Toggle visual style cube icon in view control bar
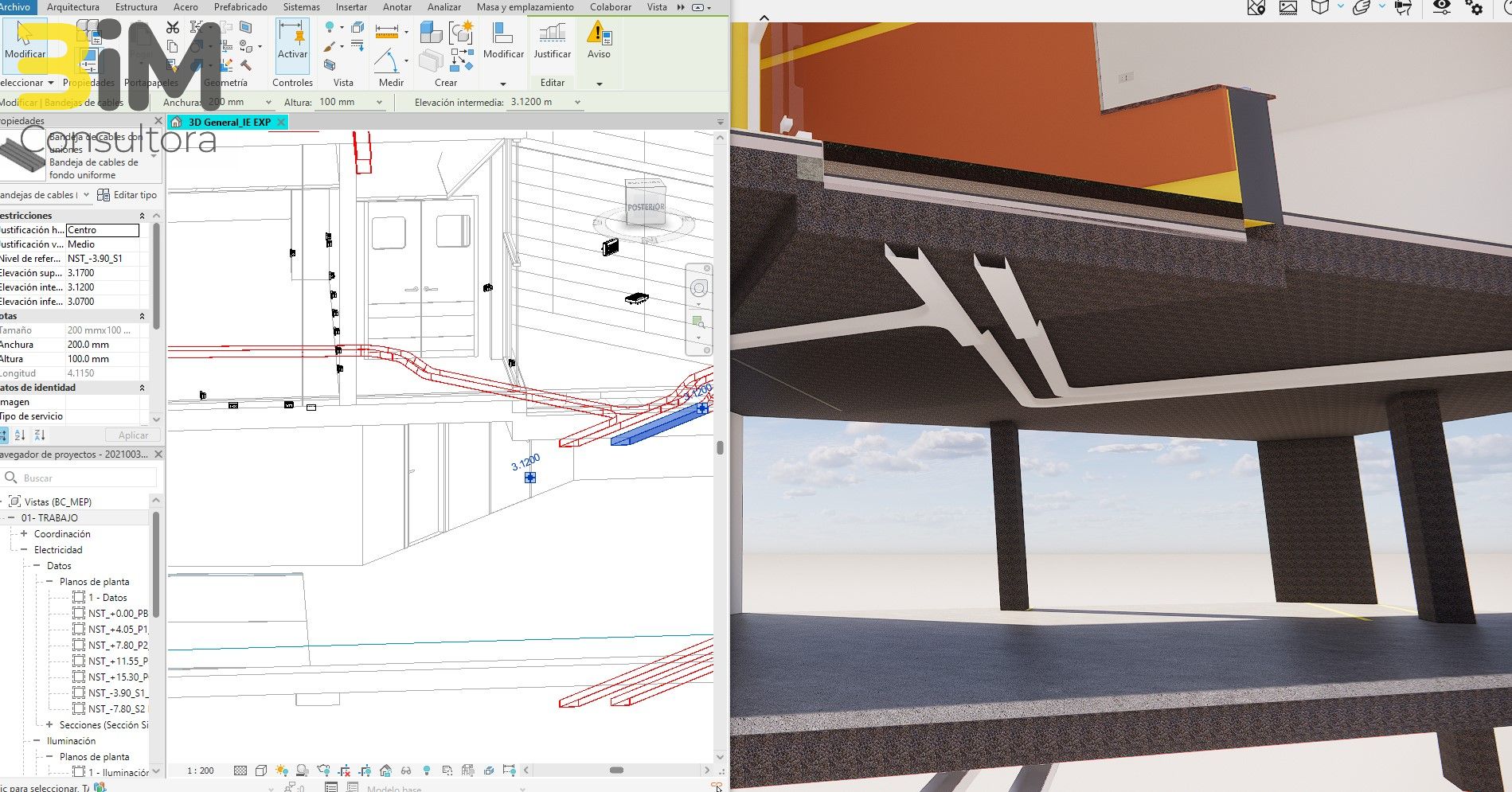This screenshot has height=792, width=1512. (x=261, y=771)
